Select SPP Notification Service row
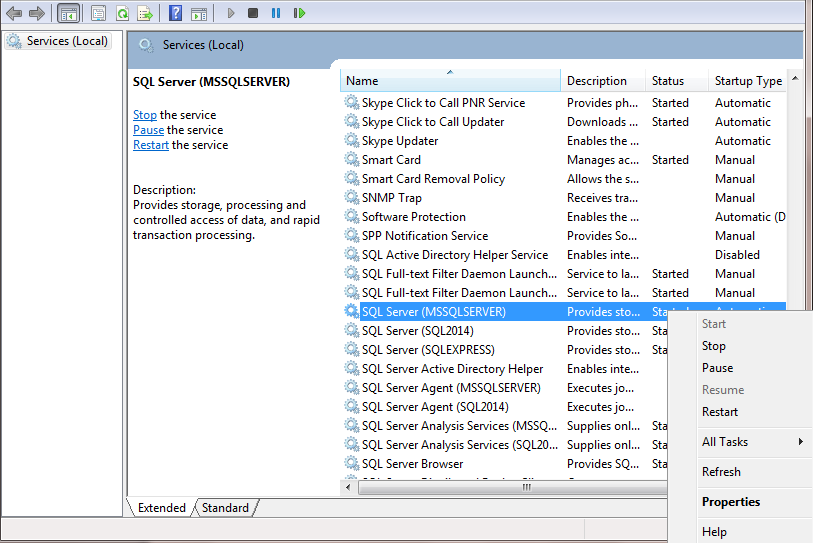 (x=425, y=235)
